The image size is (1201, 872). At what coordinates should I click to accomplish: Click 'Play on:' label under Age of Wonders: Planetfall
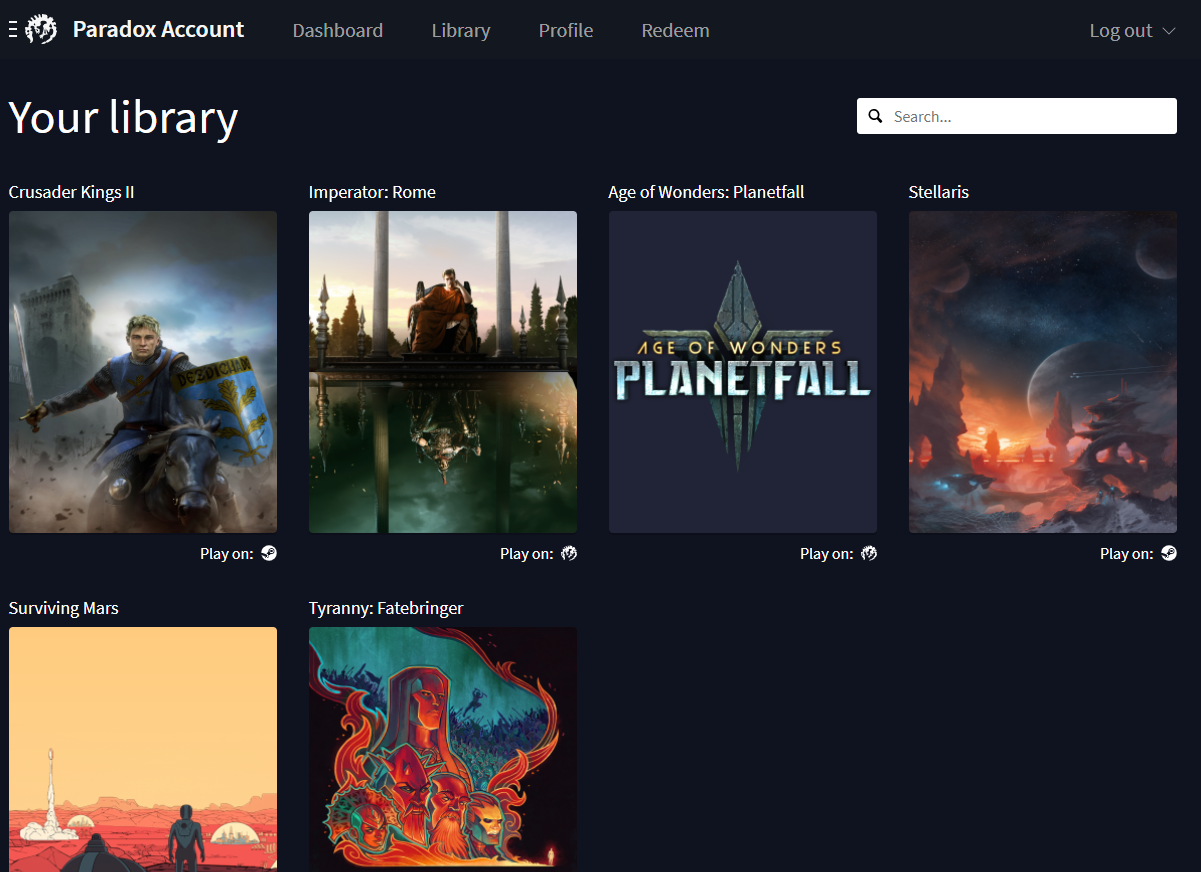point(827,553)
